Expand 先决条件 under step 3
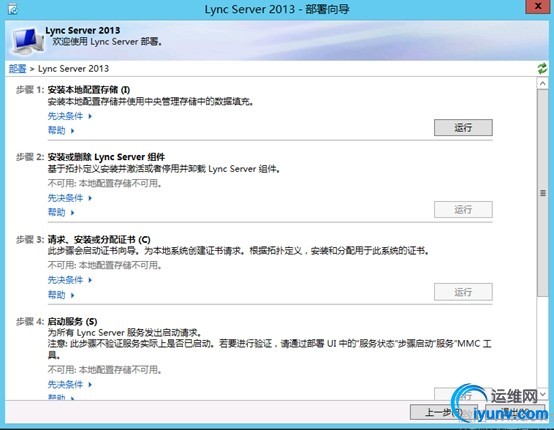The image size is (554, 430). (70, 280)
